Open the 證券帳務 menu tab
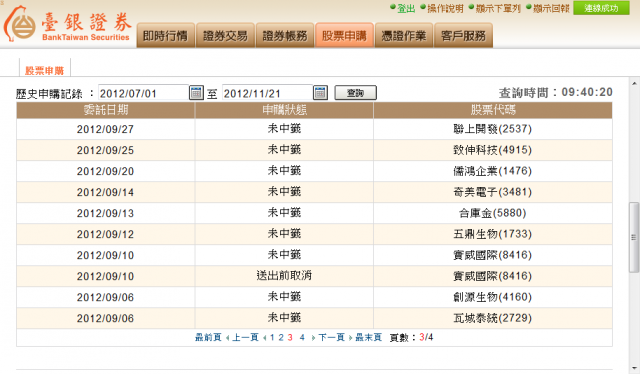 pyautogui.click(x=285, y=36)
